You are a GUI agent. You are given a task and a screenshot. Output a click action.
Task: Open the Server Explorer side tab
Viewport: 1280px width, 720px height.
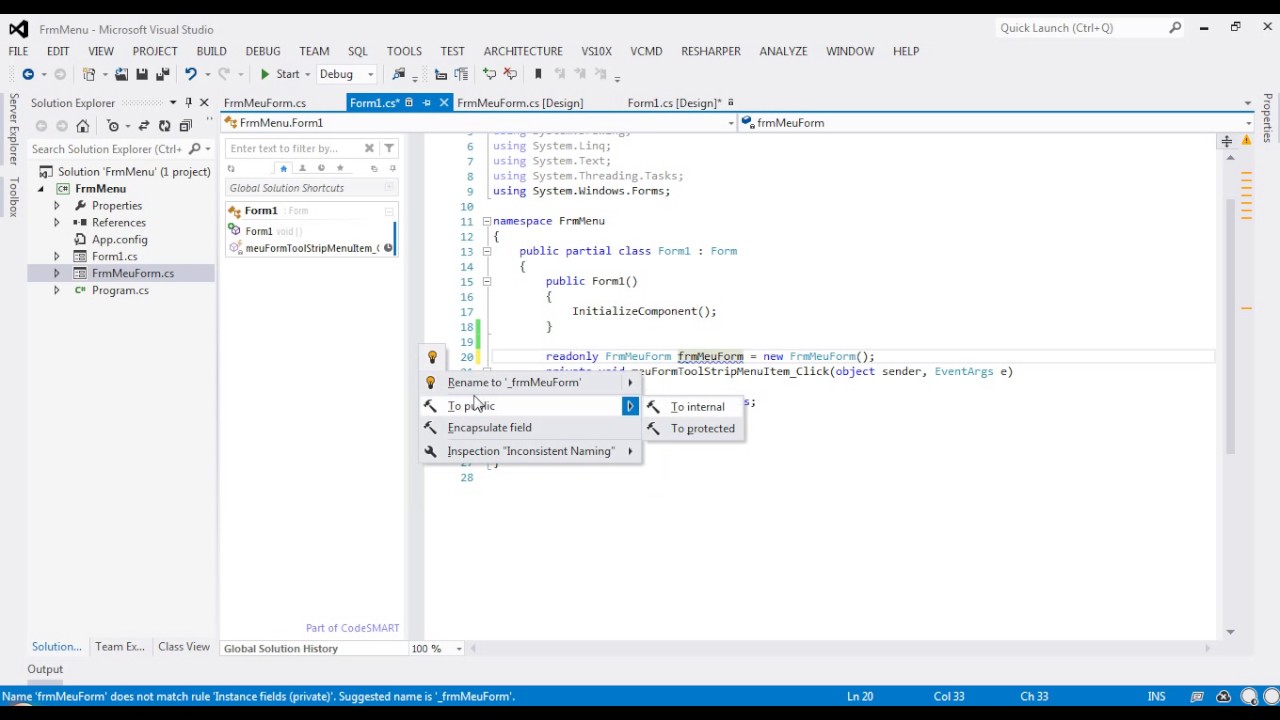[x=14, y=129]
